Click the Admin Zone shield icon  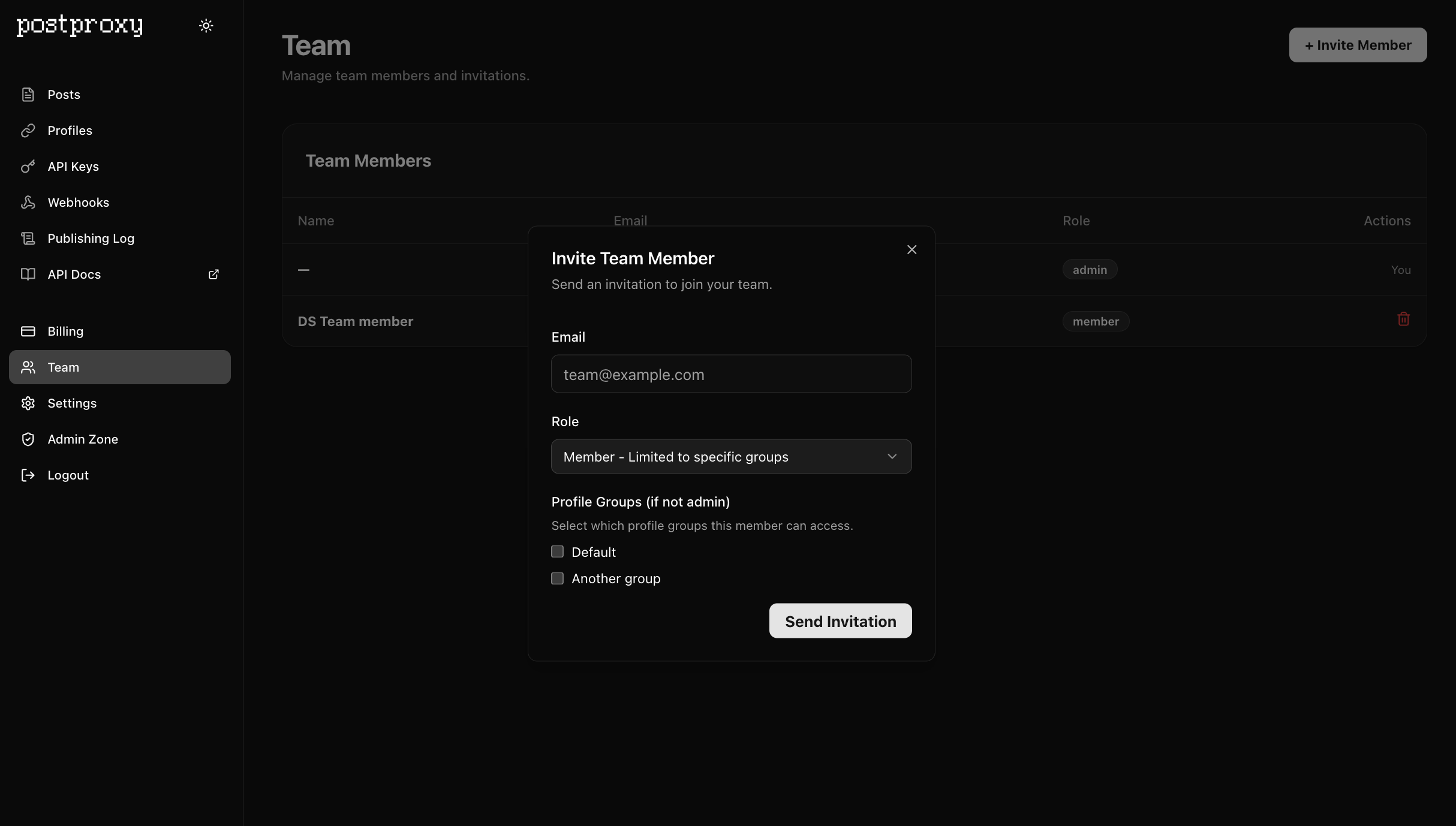(x=28, y=439)
